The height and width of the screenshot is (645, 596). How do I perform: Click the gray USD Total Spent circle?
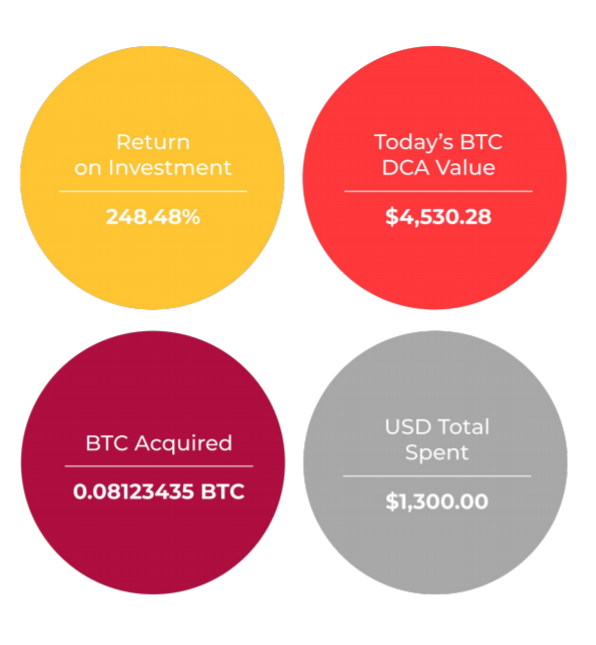[x=435, y=462]
